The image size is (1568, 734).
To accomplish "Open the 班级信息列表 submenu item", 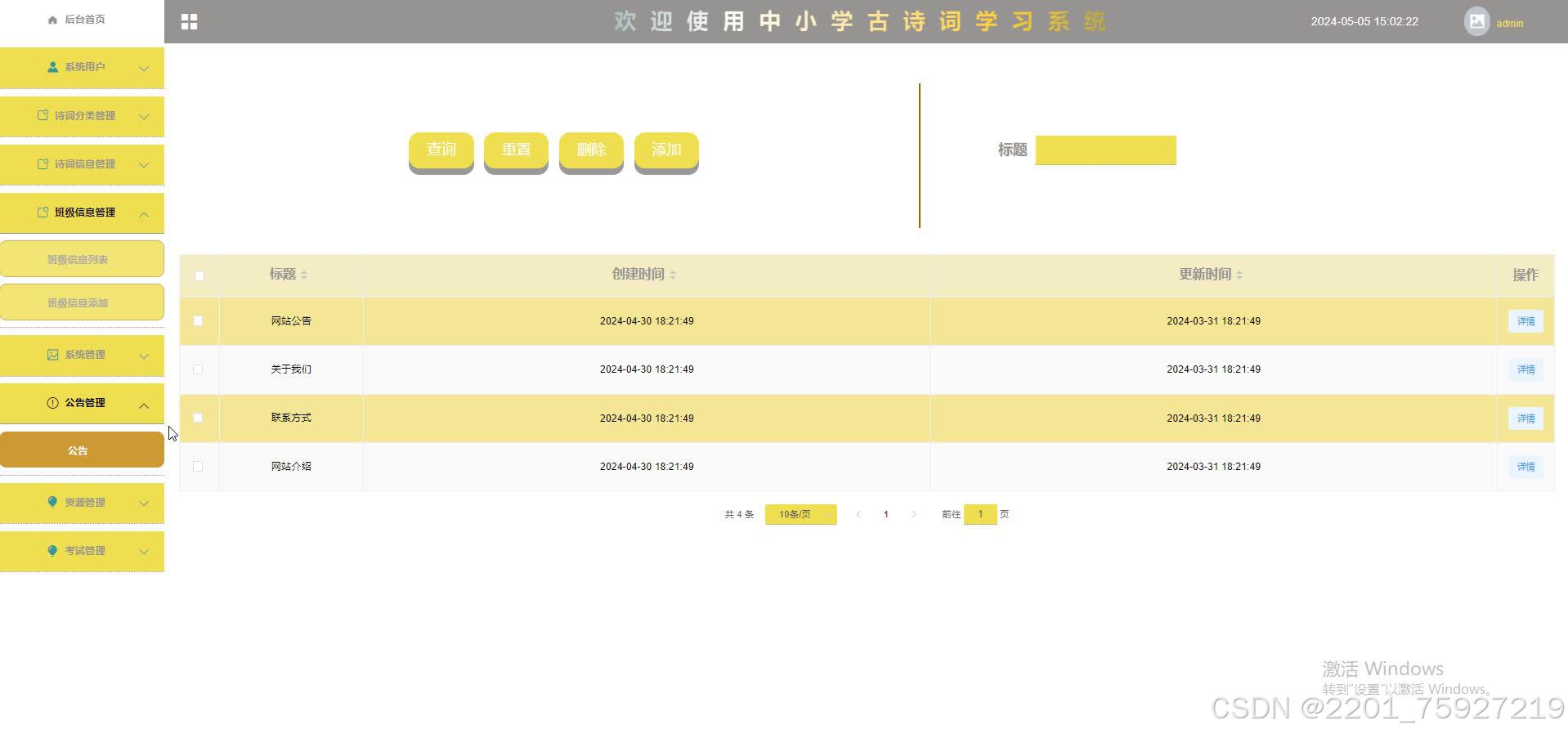I will [x=82, y=259].
